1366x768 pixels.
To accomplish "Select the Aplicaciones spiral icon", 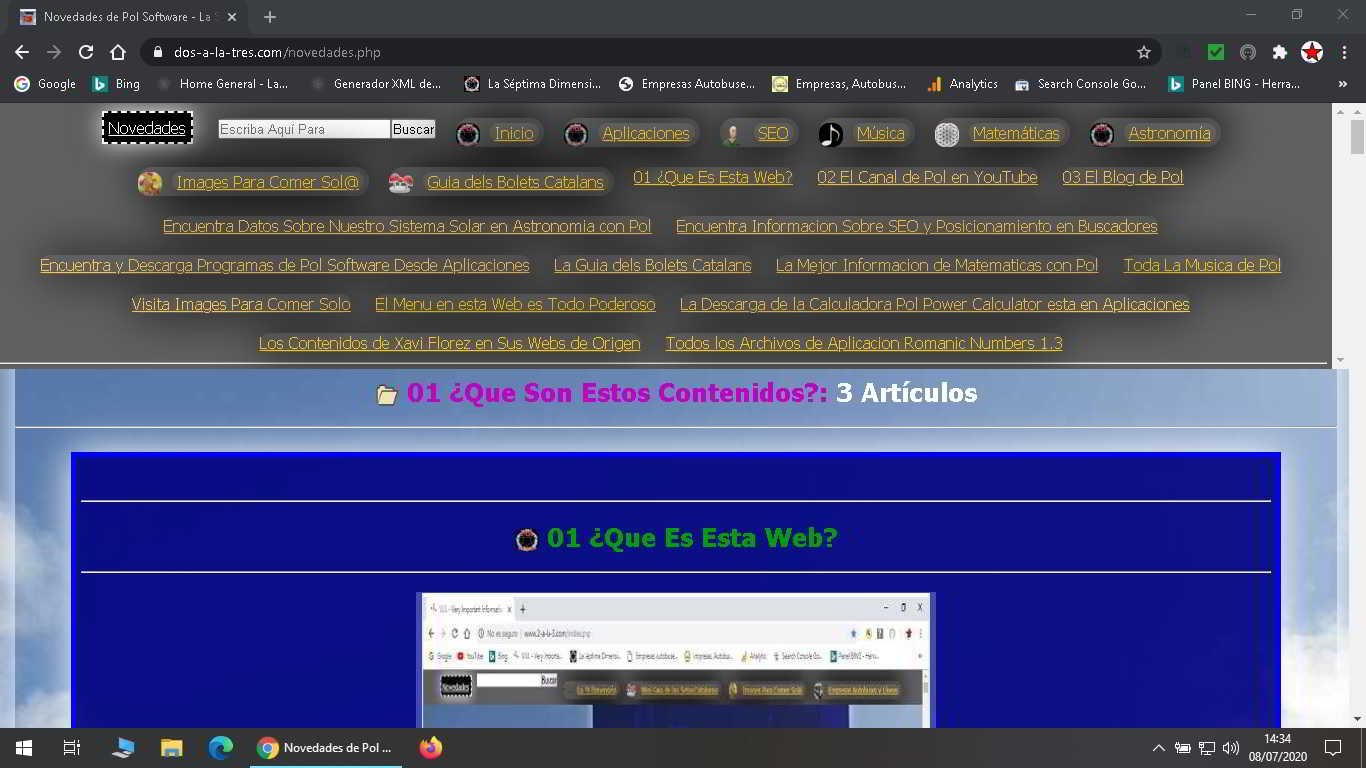I will coord(576,133).
